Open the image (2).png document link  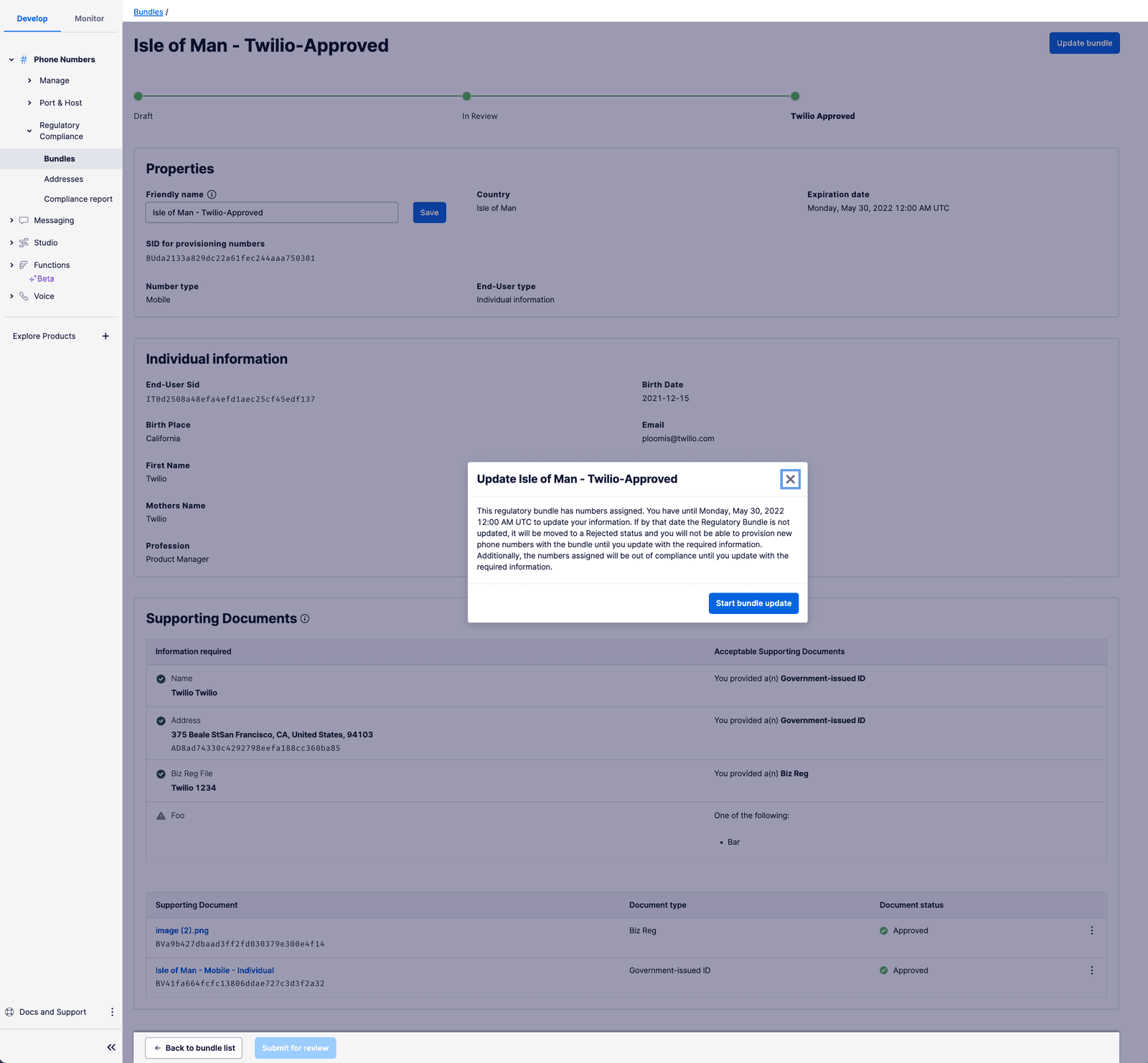click(182, 930)
